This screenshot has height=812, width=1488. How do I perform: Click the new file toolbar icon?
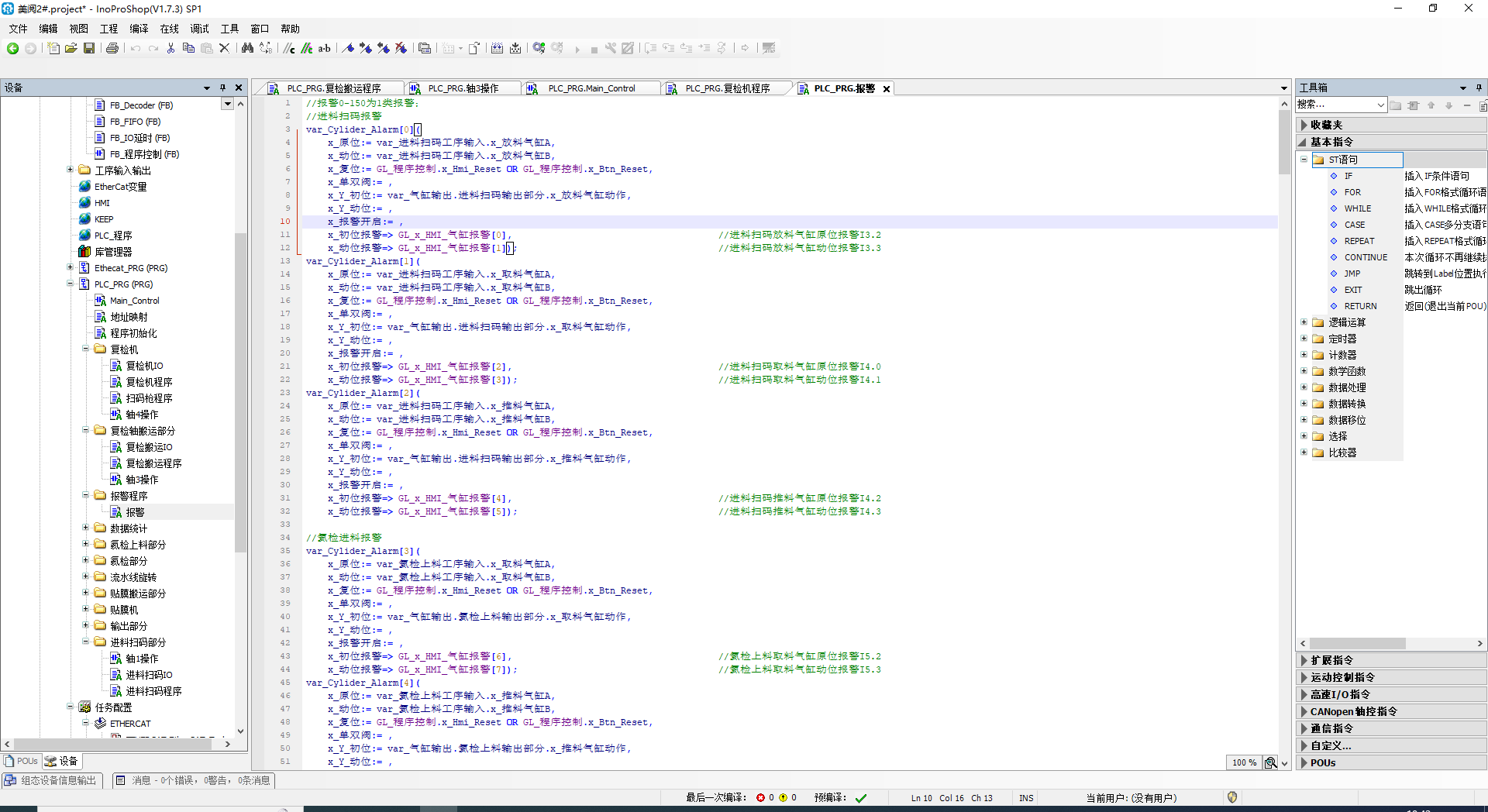(x=53, y=48)
